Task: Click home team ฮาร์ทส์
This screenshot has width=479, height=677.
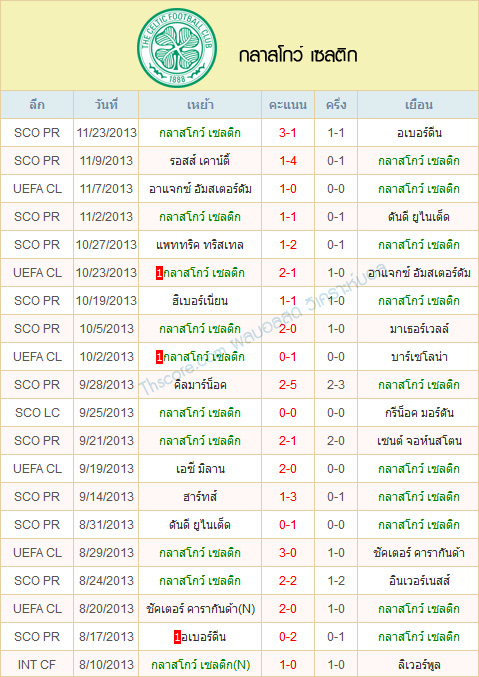Action: pos(200,497)
